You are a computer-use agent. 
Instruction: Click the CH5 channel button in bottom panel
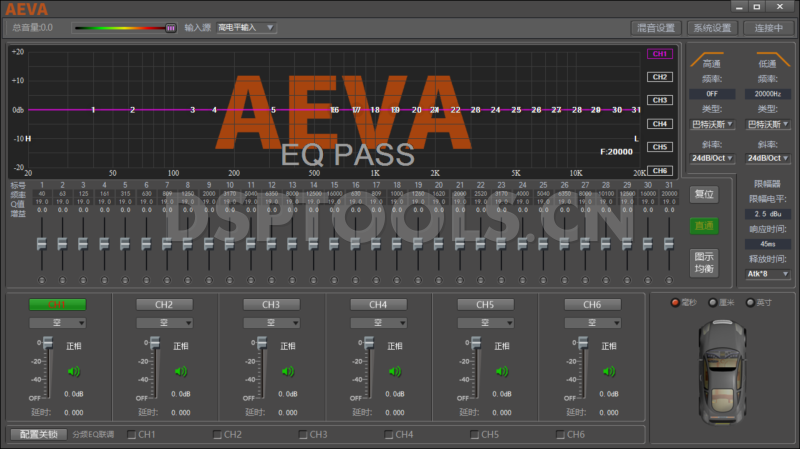(485, 305)
